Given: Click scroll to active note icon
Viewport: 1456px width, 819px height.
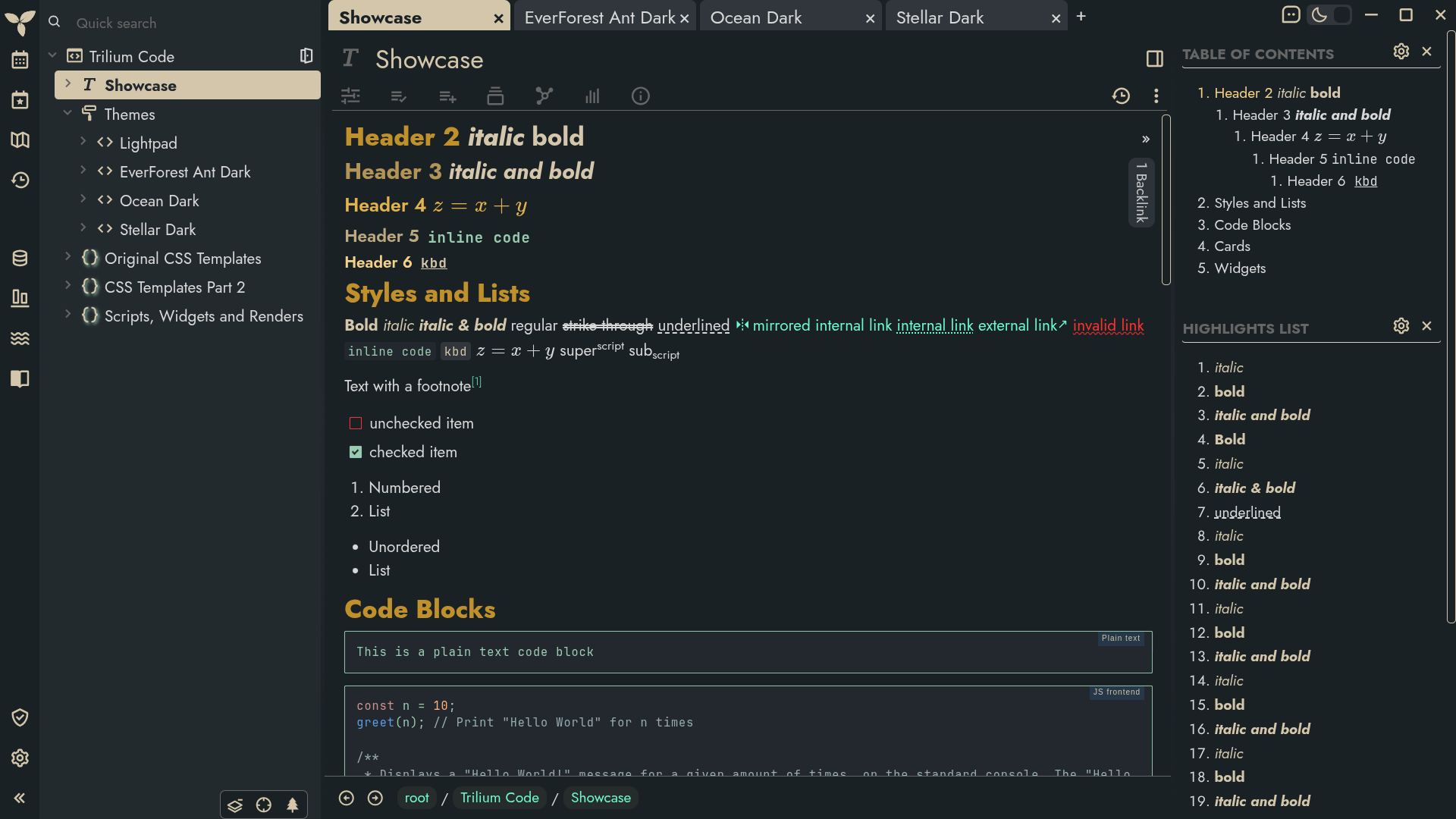Looking at the screenshot, I should pyautogui.click(x=264, y=805).
